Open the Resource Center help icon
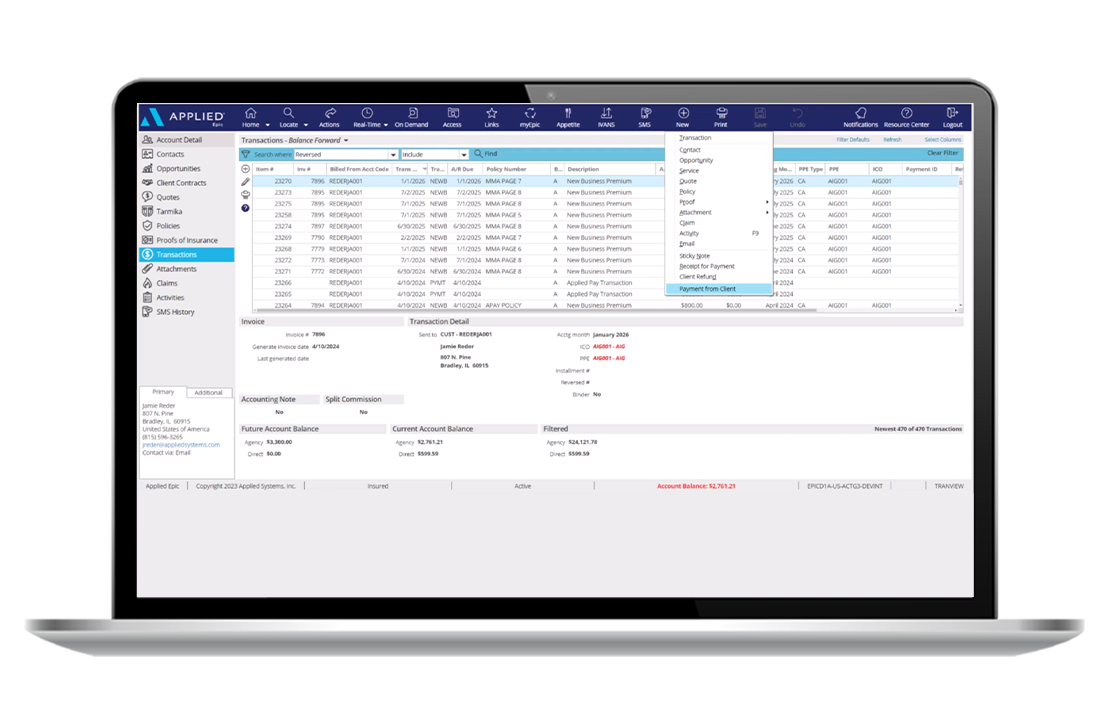This screenshot has width=1120, height=728. [906, 113]
